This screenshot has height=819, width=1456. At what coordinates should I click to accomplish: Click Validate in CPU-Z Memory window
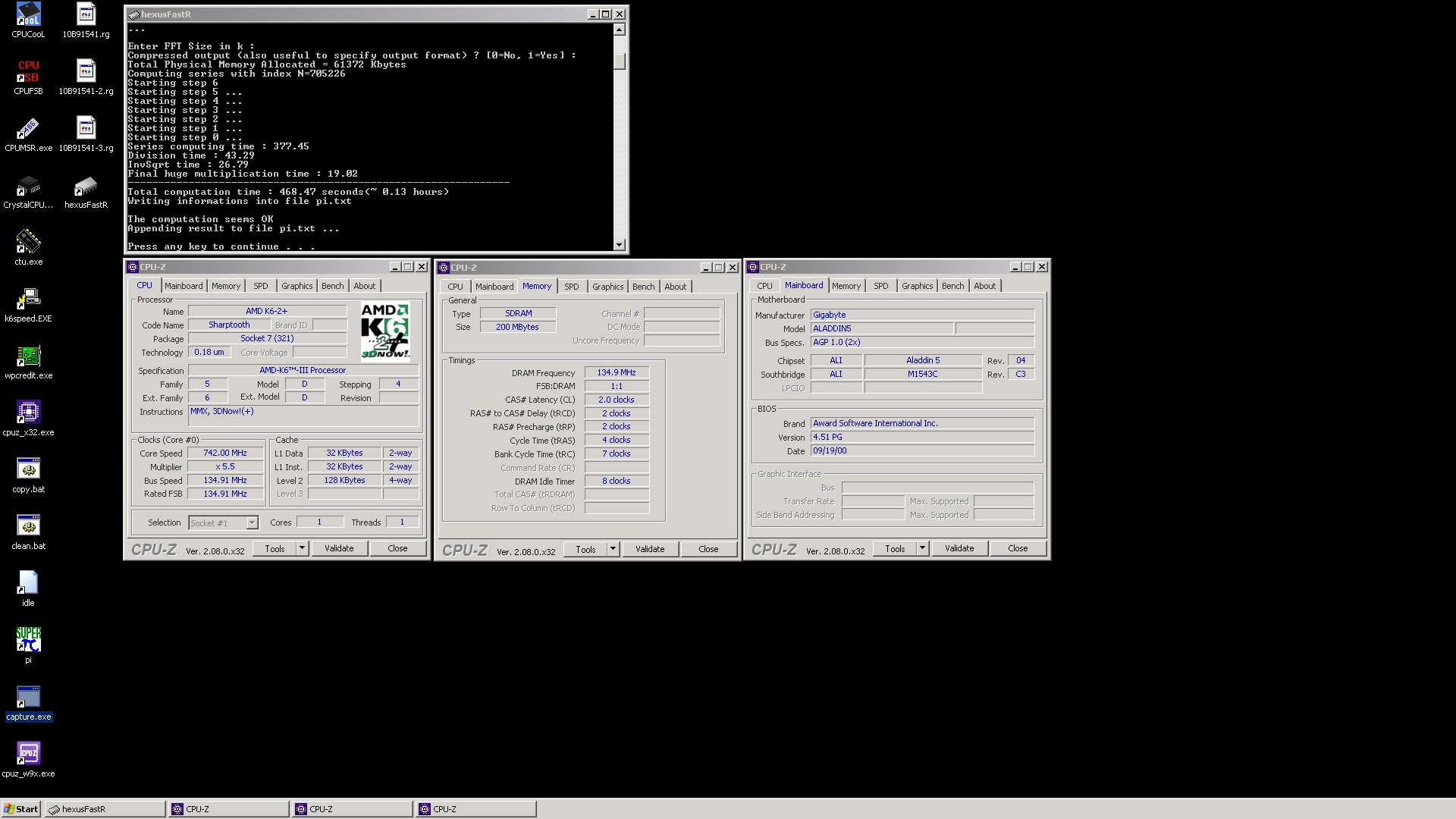[x=650, y=549]
